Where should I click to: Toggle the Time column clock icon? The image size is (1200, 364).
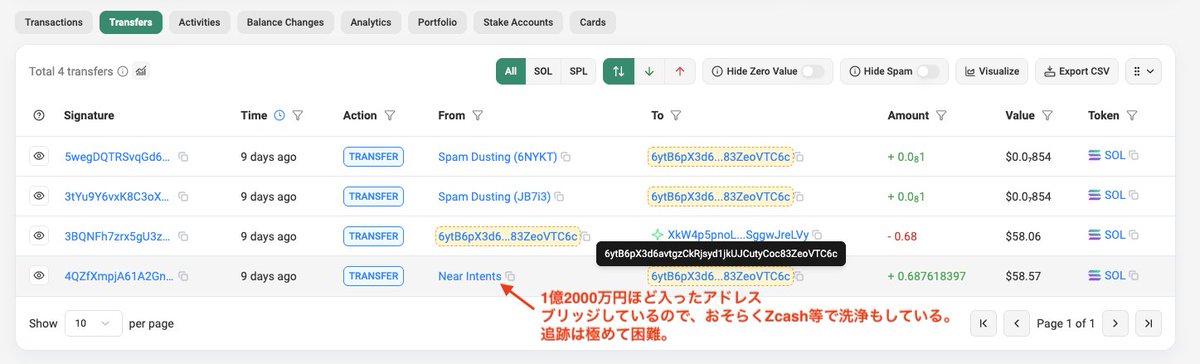tap(279, 116)
